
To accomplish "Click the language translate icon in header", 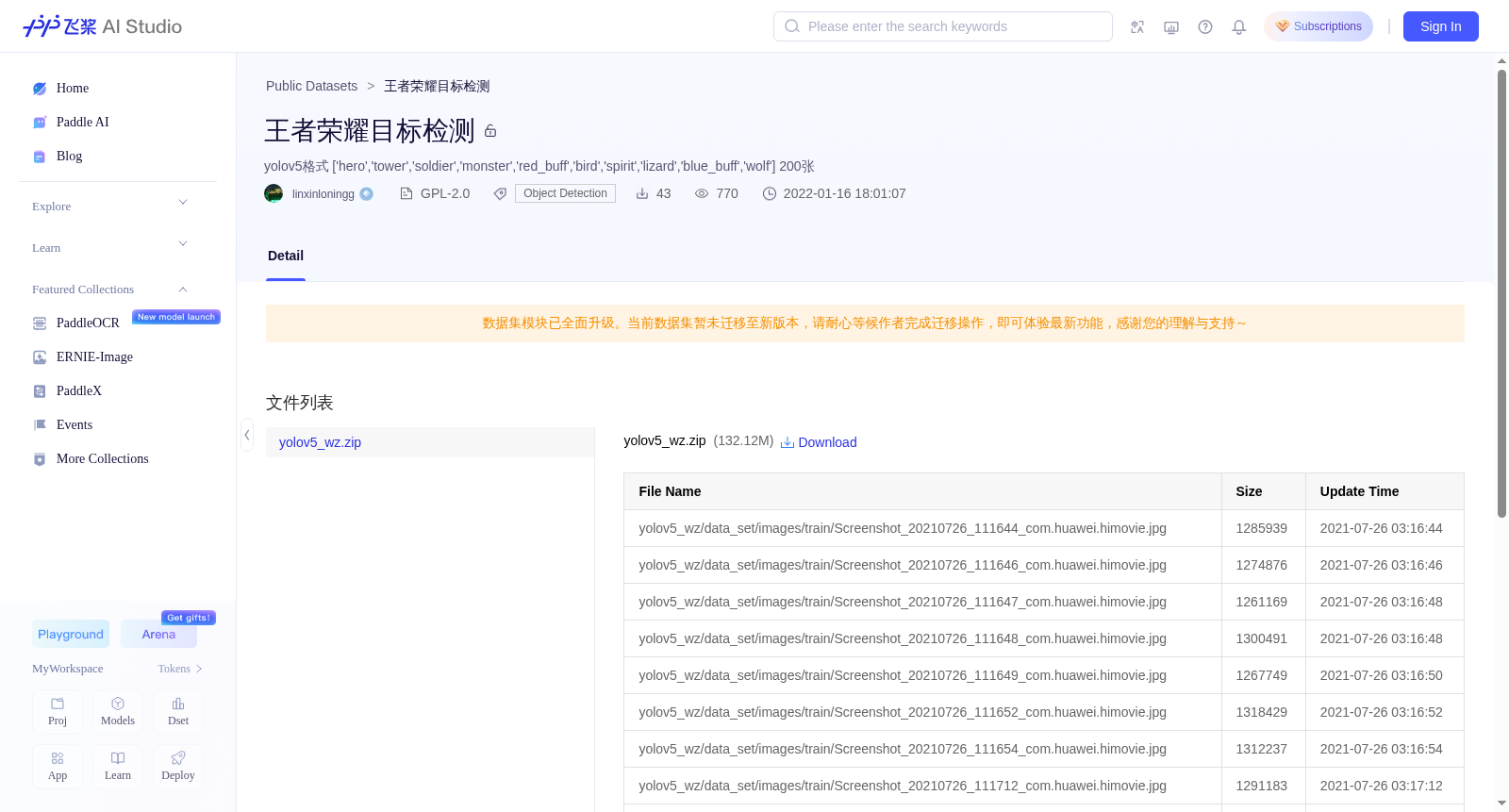I will point(1137,26).
